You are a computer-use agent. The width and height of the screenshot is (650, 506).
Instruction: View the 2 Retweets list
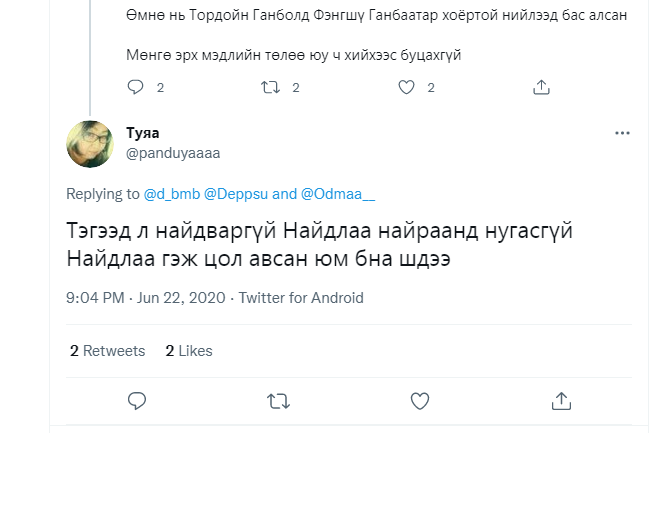coord(107,351)
